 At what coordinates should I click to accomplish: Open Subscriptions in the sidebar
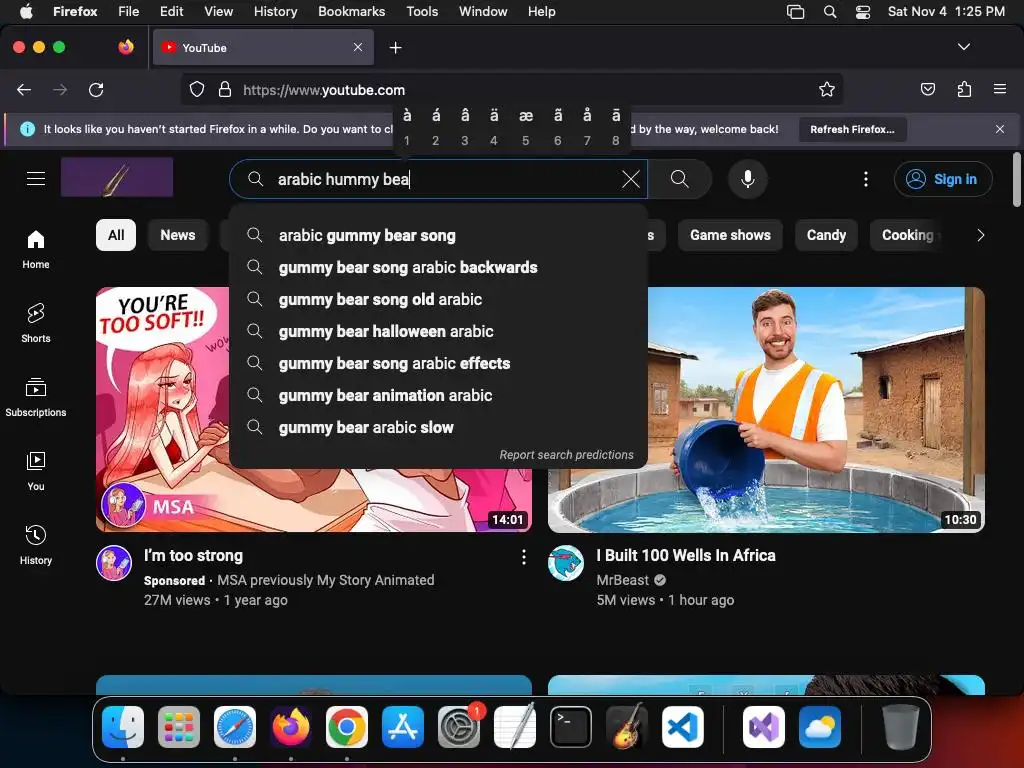(36, 397)
